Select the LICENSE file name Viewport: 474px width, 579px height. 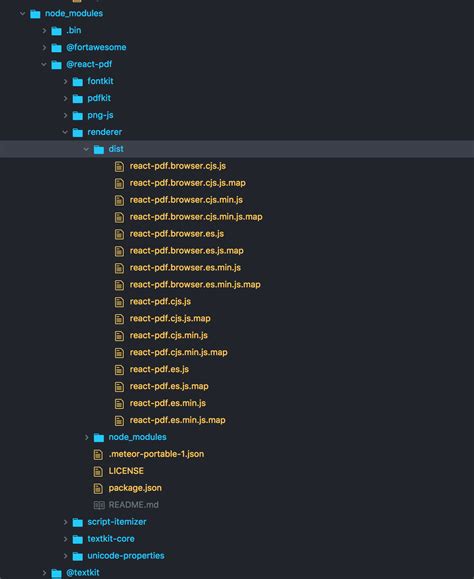[x=126, y=471]
